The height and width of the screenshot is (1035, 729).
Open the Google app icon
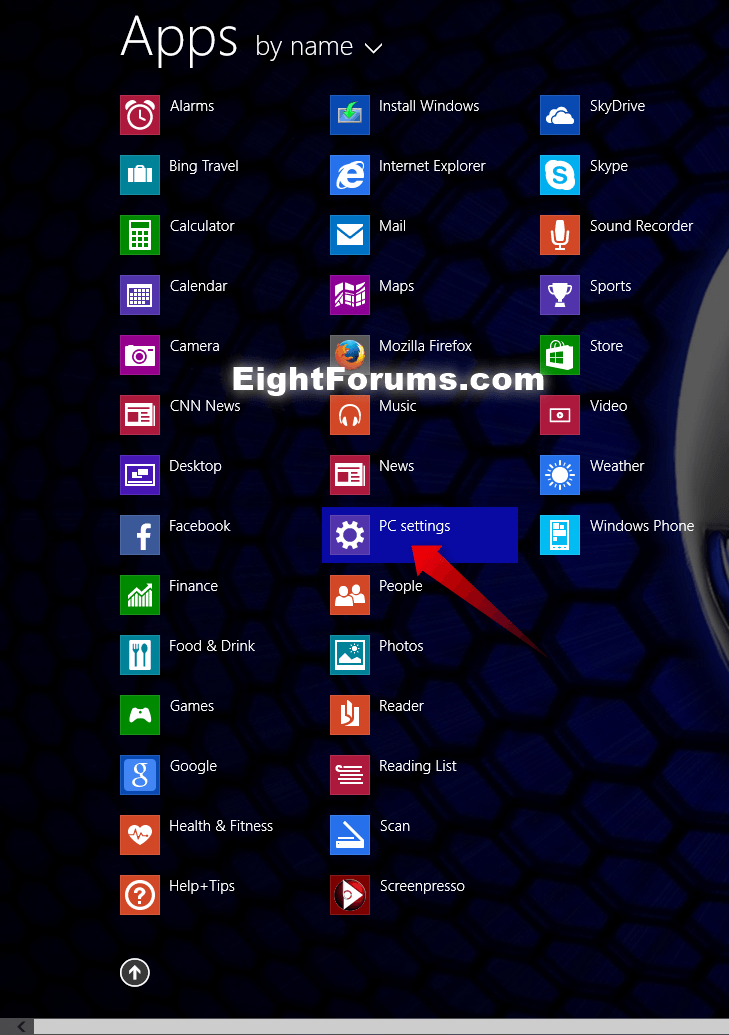coord(139,776)
